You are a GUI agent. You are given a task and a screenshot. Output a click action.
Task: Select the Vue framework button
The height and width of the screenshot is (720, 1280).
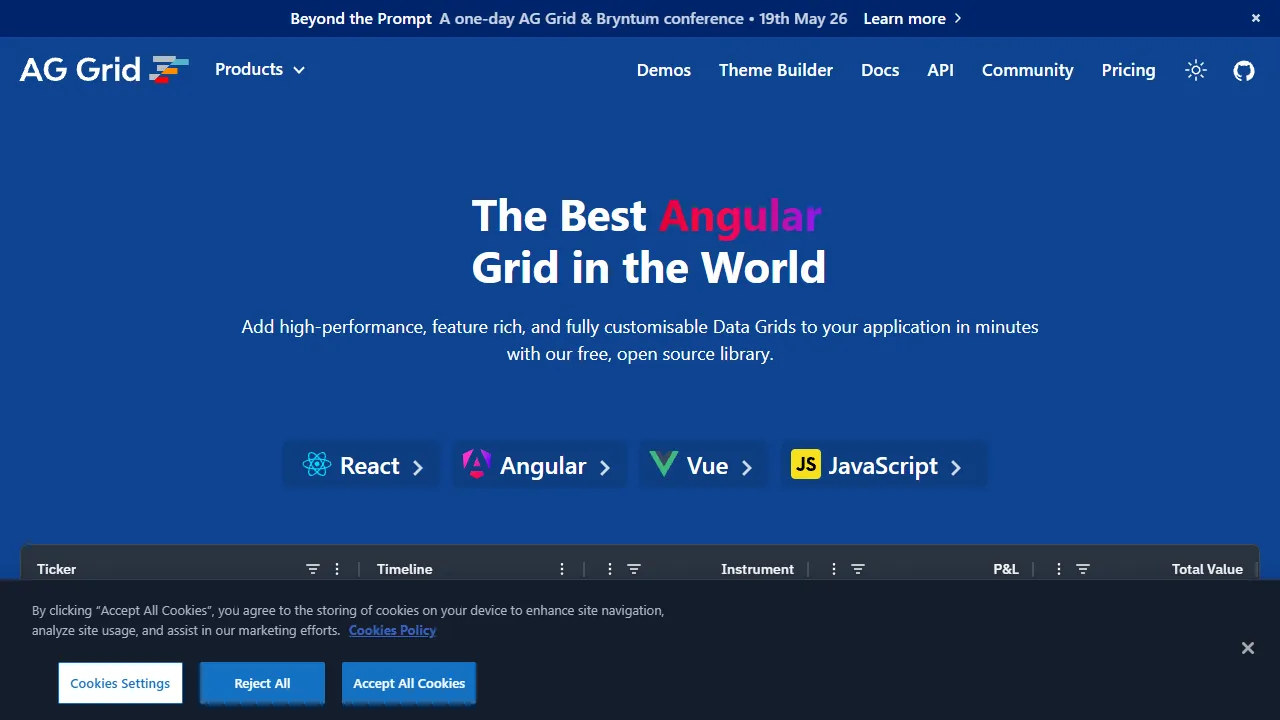click(x=704, y=465)
